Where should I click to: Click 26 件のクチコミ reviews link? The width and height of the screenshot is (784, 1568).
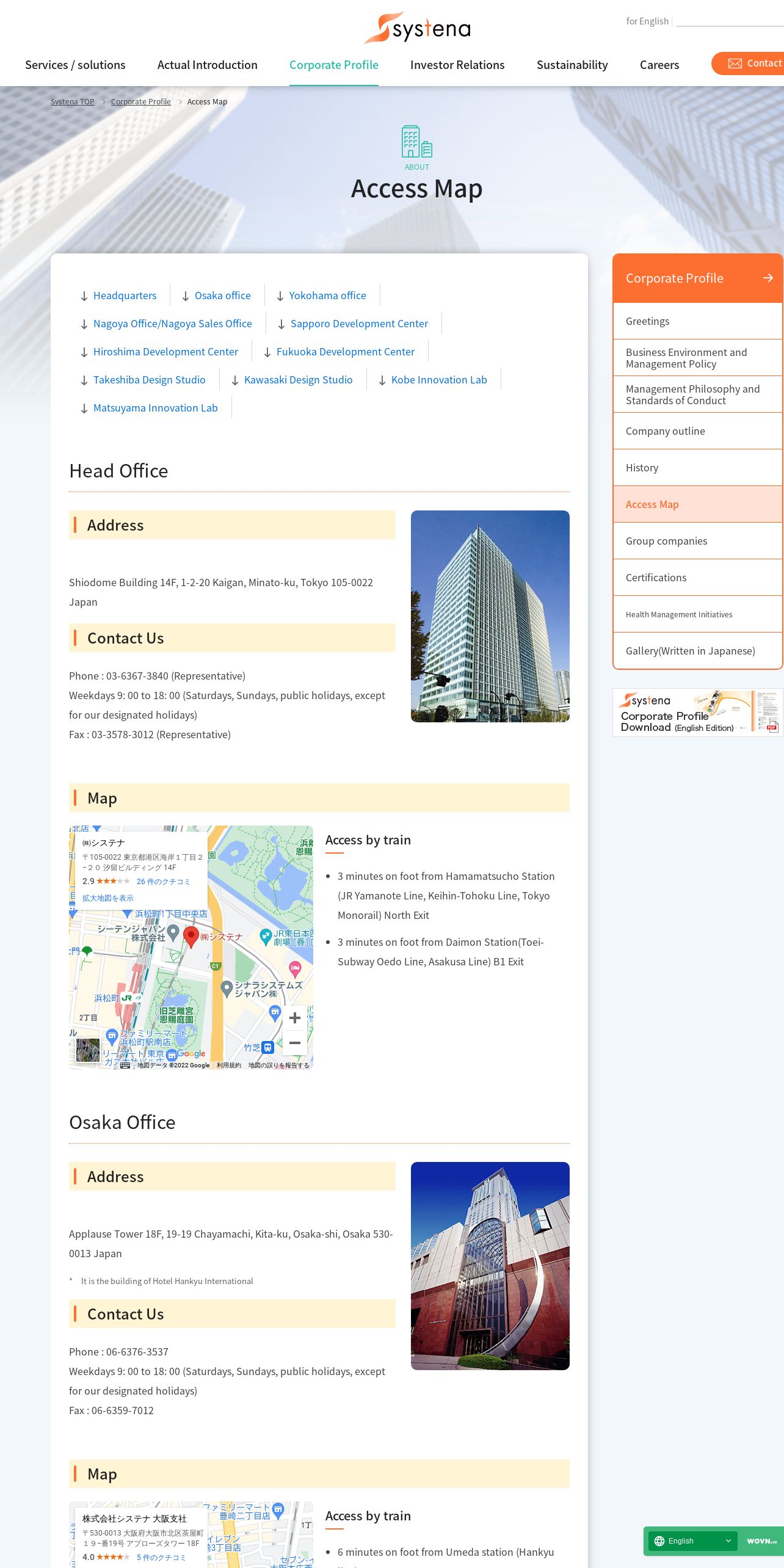pyautogui.click(x=164, y=882)
